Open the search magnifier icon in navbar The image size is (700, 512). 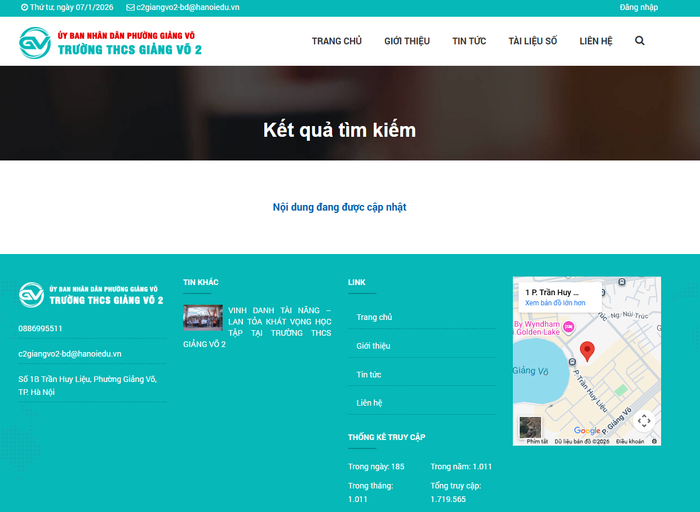639,41
